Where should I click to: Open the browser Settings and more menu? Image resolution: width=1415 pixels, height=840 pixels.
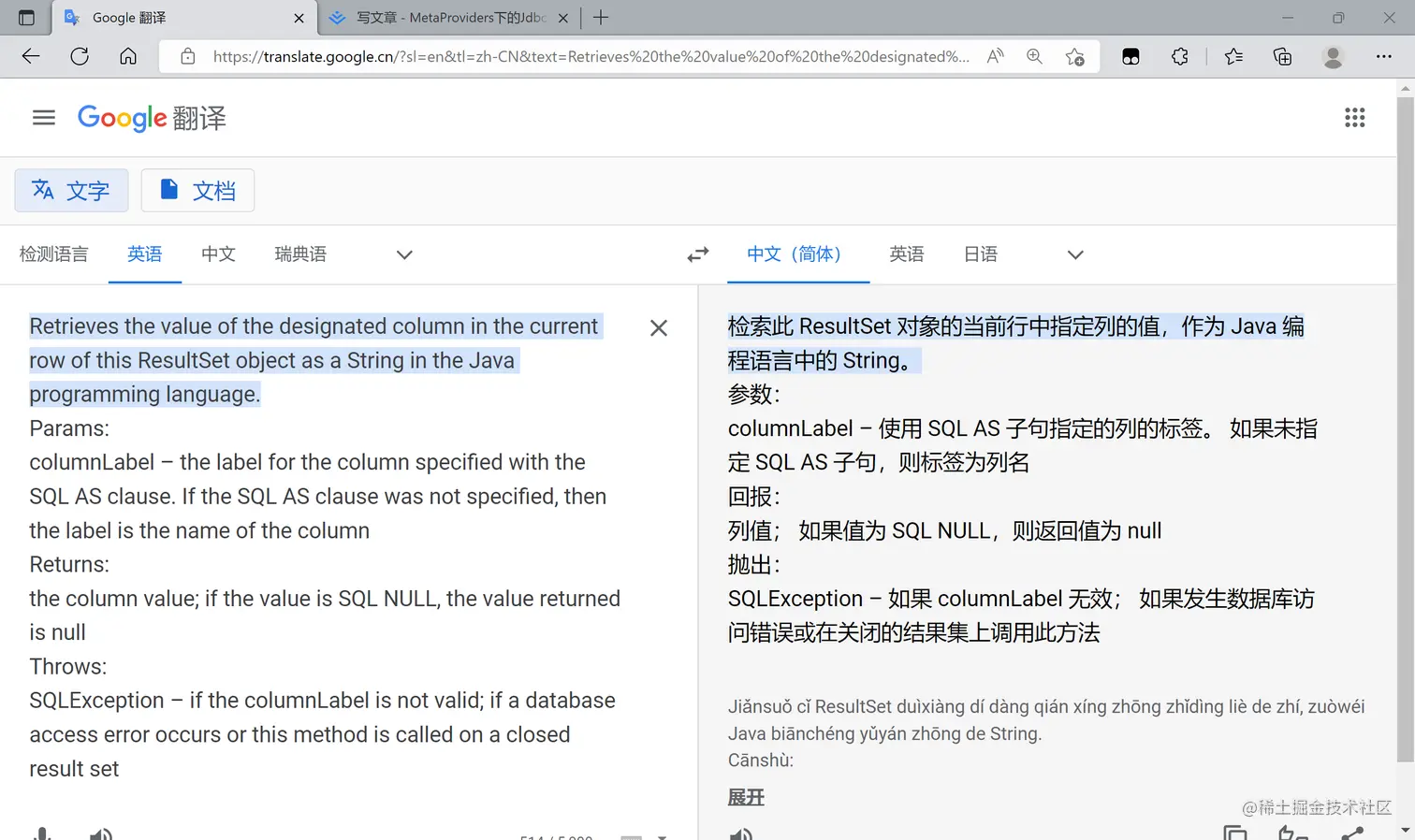click(x=1384, y=56)
